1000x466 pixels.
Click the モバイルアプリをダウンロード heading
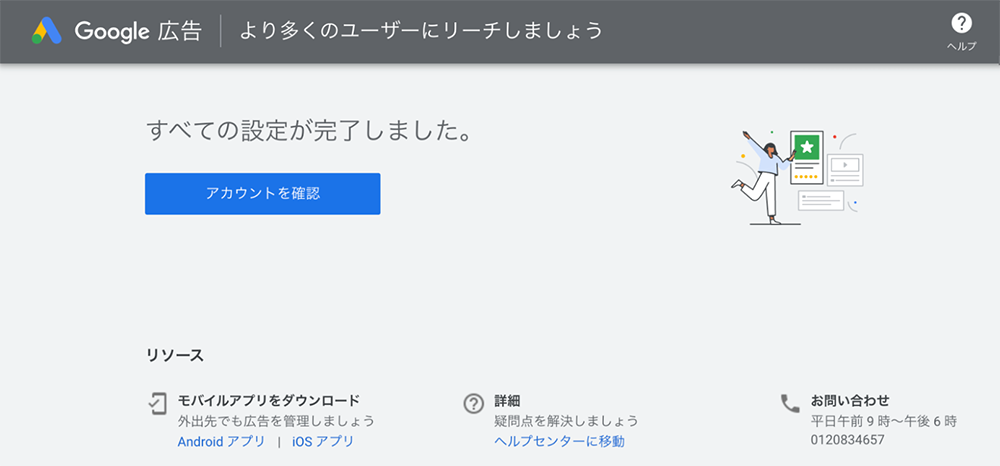268,401
